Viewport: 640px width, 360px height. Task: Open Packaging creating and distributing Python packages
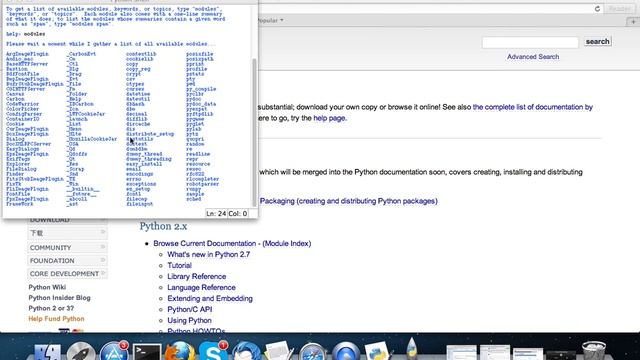coord(349,201)
